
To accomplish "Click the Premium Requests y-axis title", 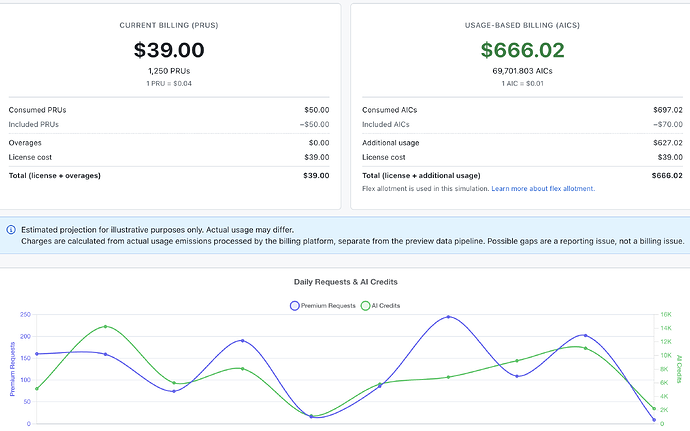I will (x=12, y=369).
